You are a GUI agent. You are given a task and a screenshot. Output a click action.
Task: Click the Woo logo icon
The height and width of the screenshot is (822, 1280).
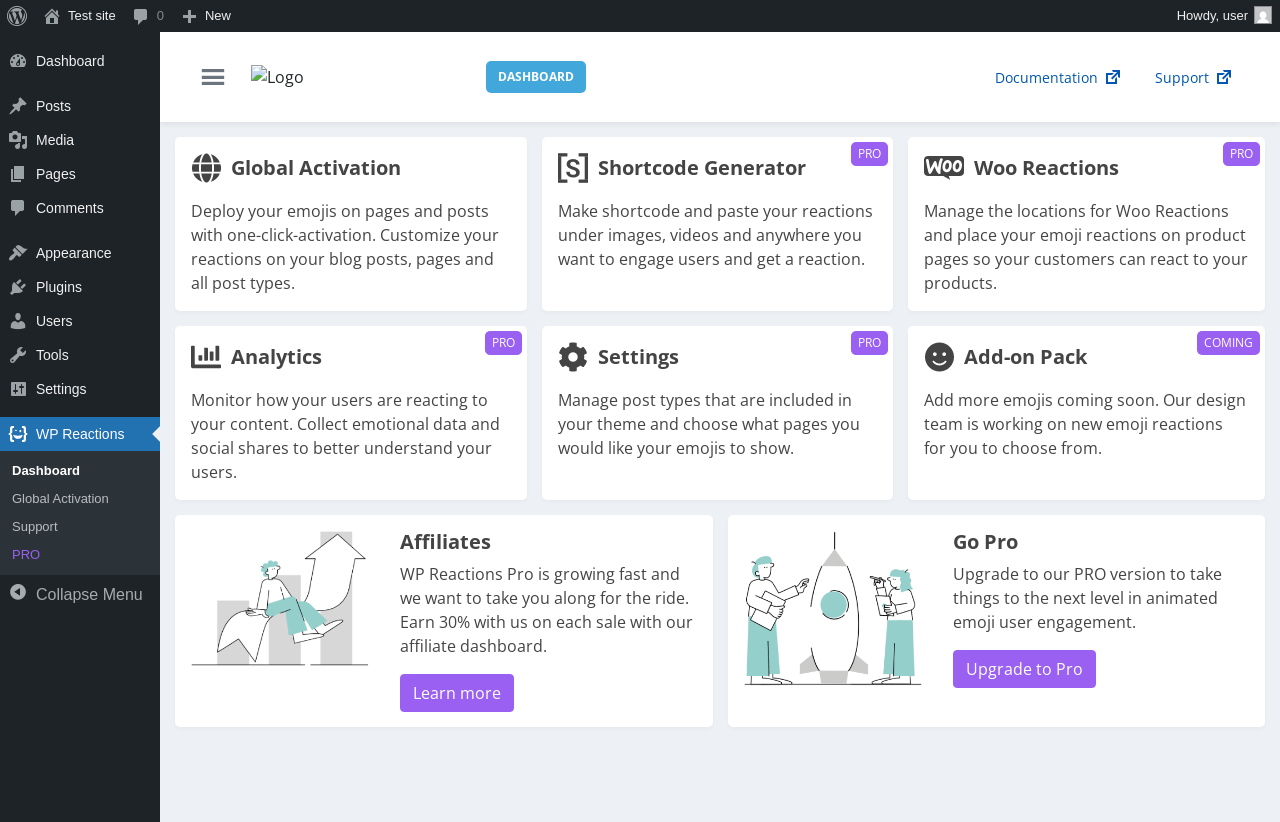(x=944, y=168)
